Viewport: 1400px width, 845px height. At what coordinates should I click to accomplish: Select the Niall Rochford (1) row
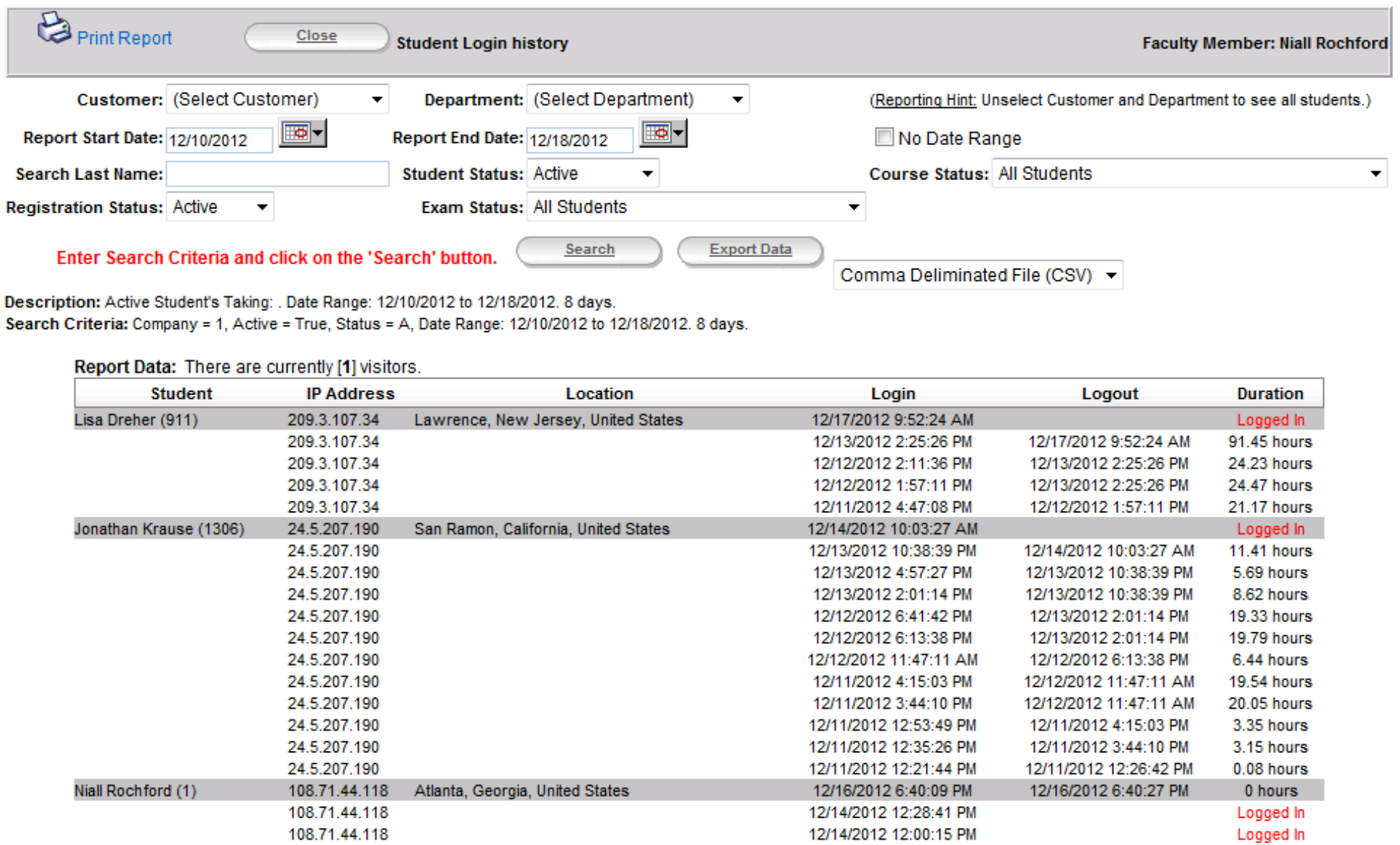point(699,790)
